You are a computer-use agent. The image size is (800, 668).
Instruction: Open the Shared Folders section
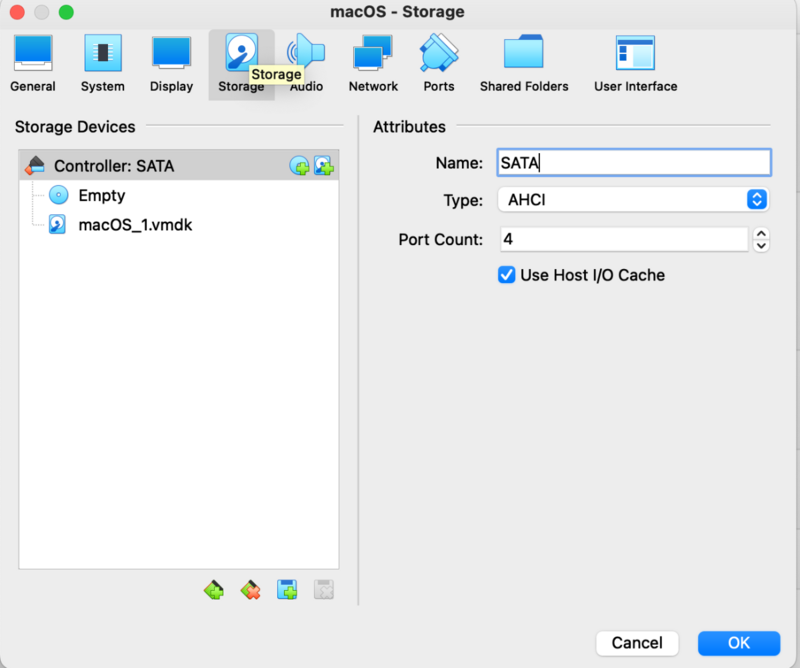click(x=524, y=64)
